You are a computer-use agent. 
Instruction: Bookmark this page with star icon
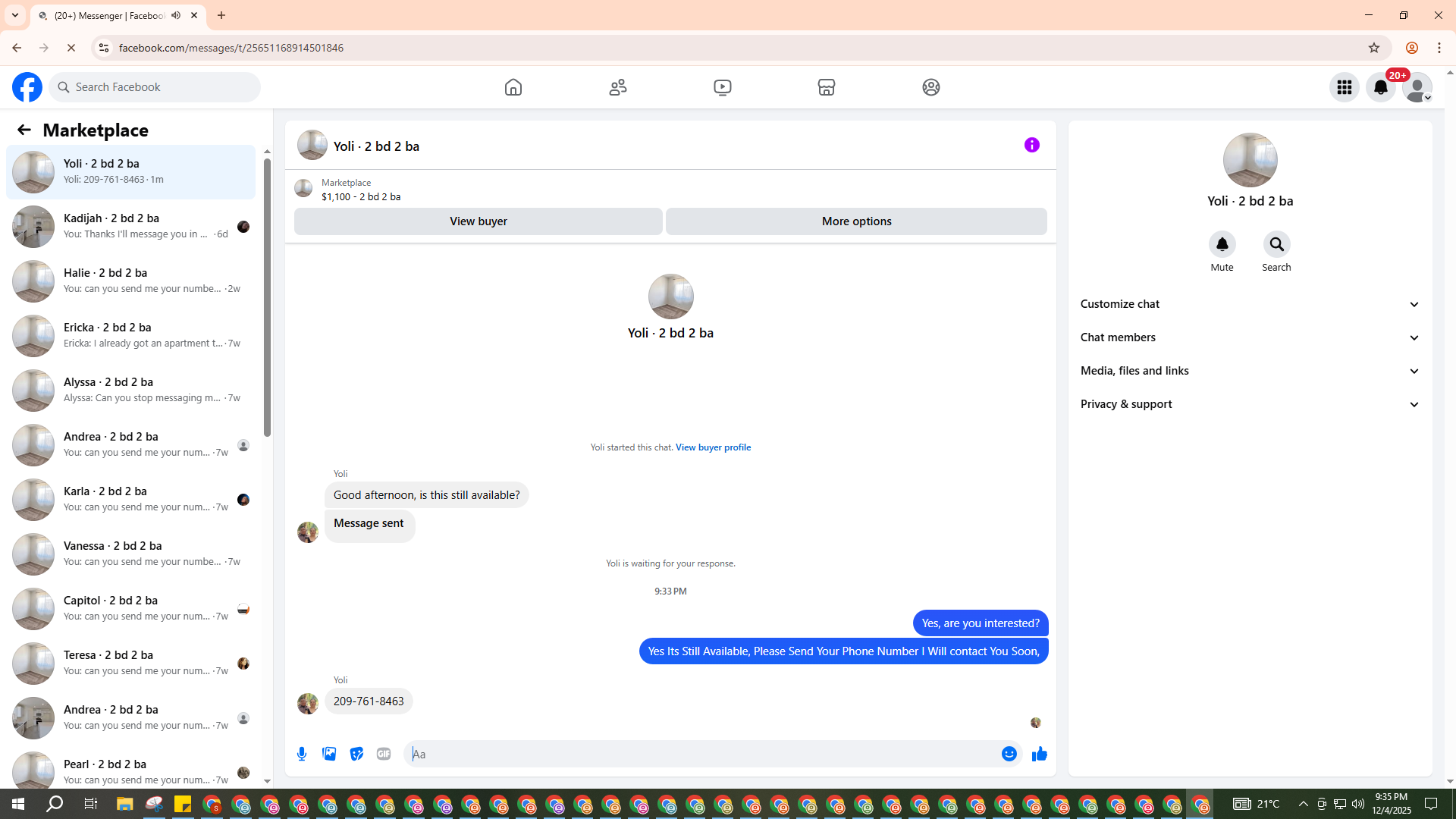pyautogui.click(x=1373, y=48)
